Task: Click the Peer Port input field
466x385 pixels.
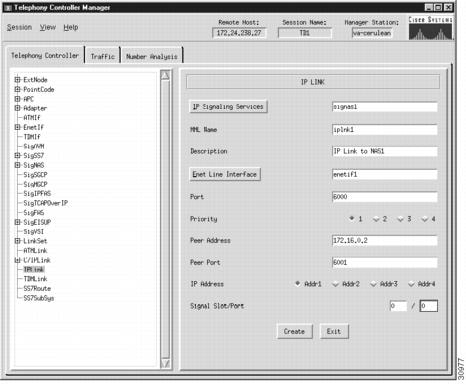Action: pos(385,262)
